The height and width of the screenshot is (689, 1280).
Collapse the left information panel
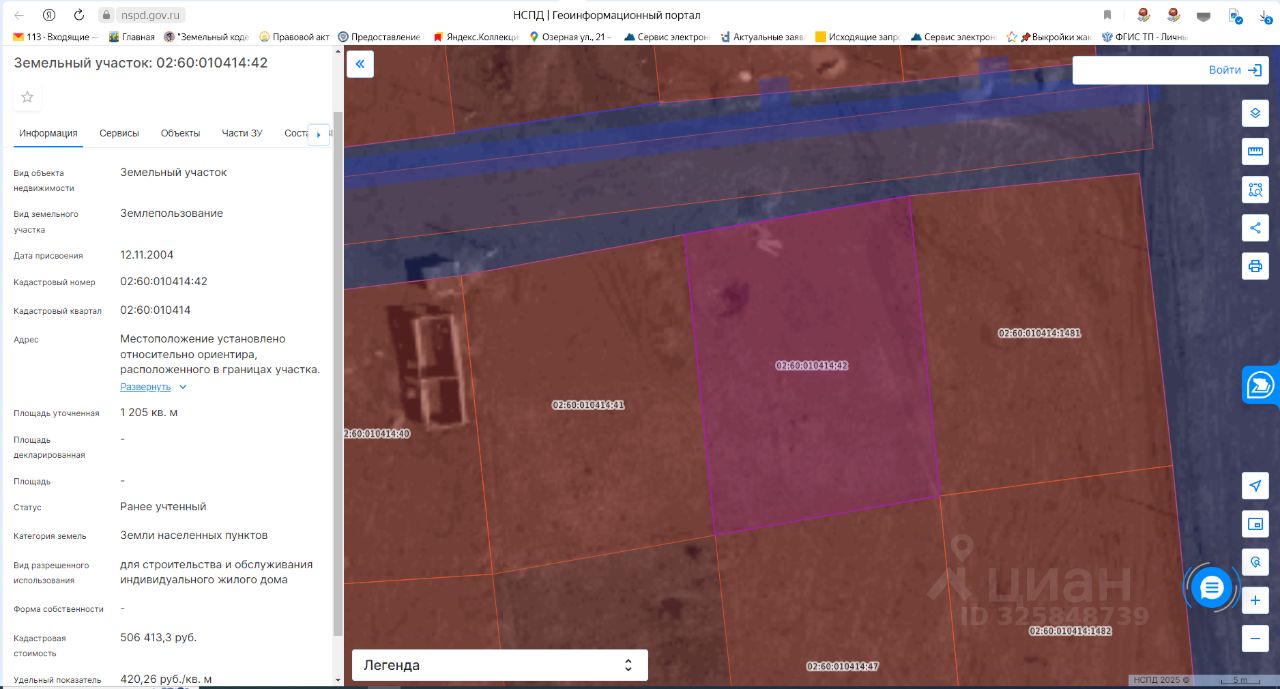360,64
